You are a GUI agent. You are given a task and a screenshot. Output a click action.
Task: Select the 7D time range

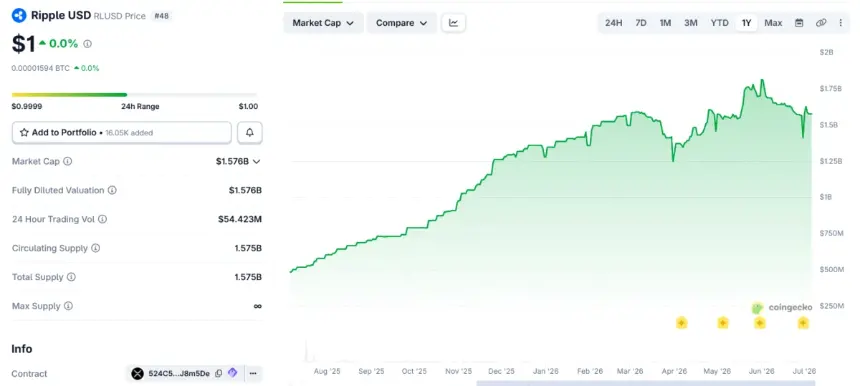tap(641, 23)
